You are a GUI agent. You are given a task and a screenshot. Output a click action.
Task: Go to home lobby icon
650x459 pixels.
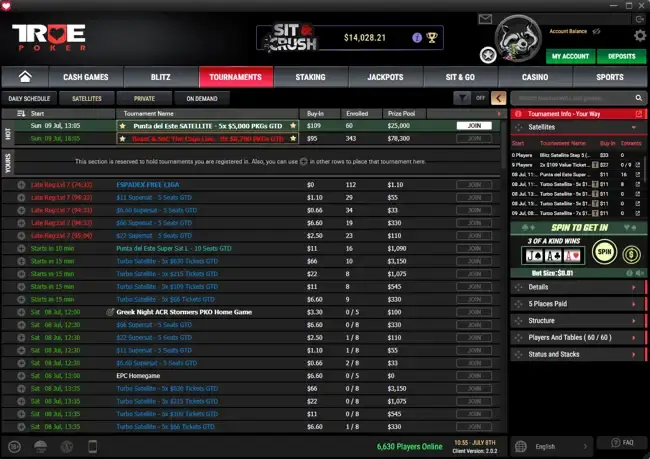tap(25, 77)
